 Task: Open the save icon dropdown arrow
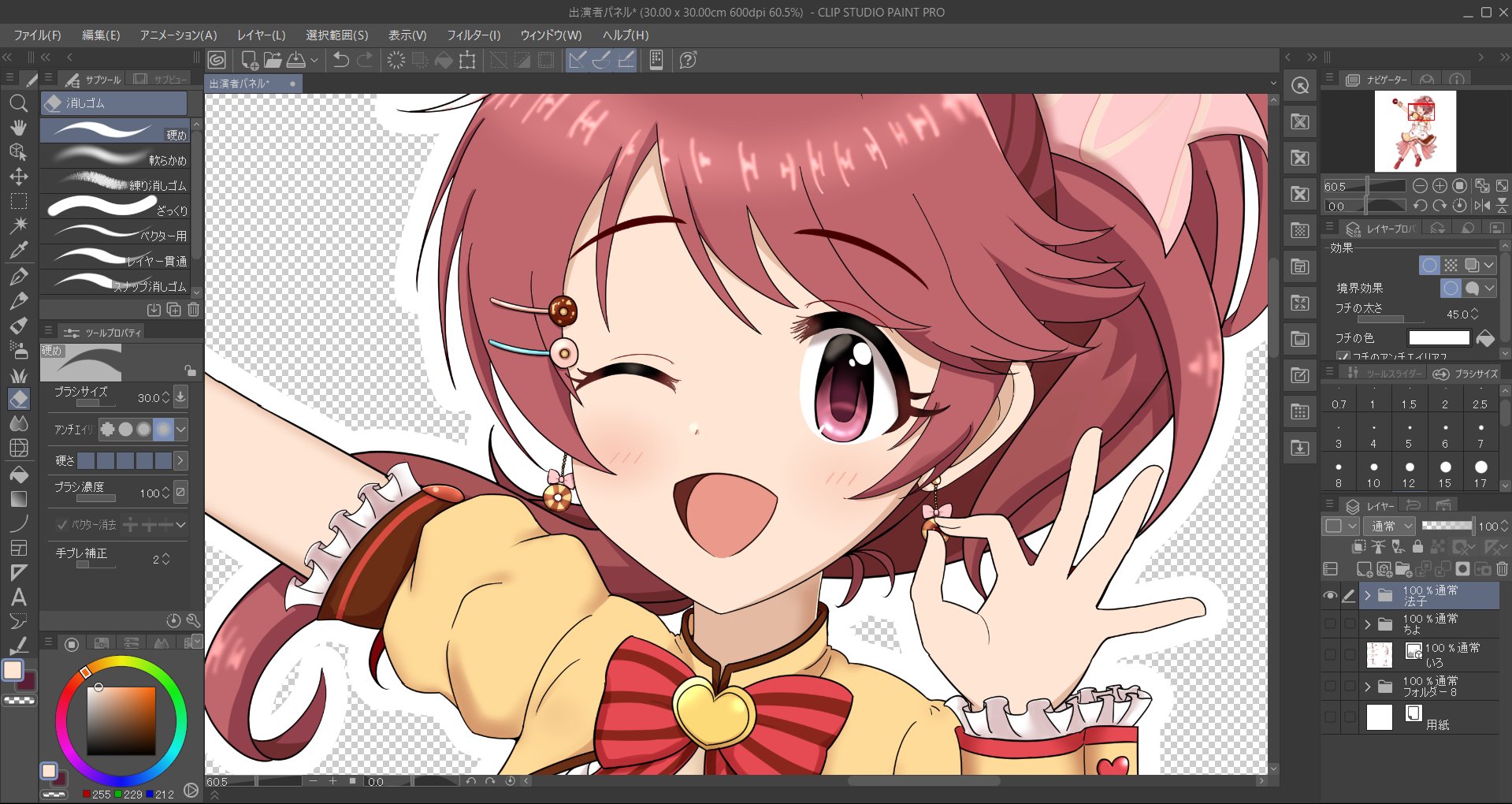tap(314, 60)
